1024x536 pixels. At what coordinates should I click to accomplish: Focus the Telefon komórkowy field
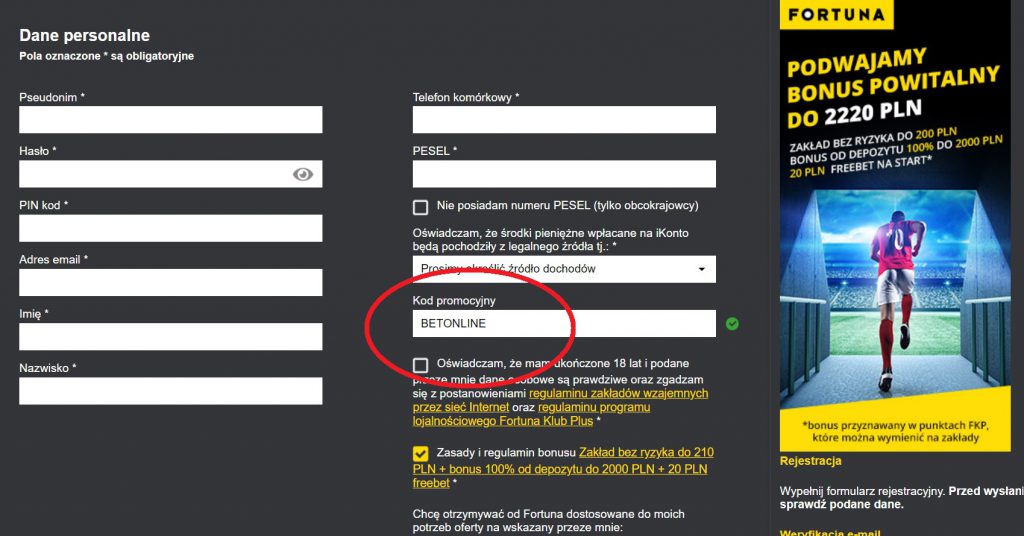(564, 120)
